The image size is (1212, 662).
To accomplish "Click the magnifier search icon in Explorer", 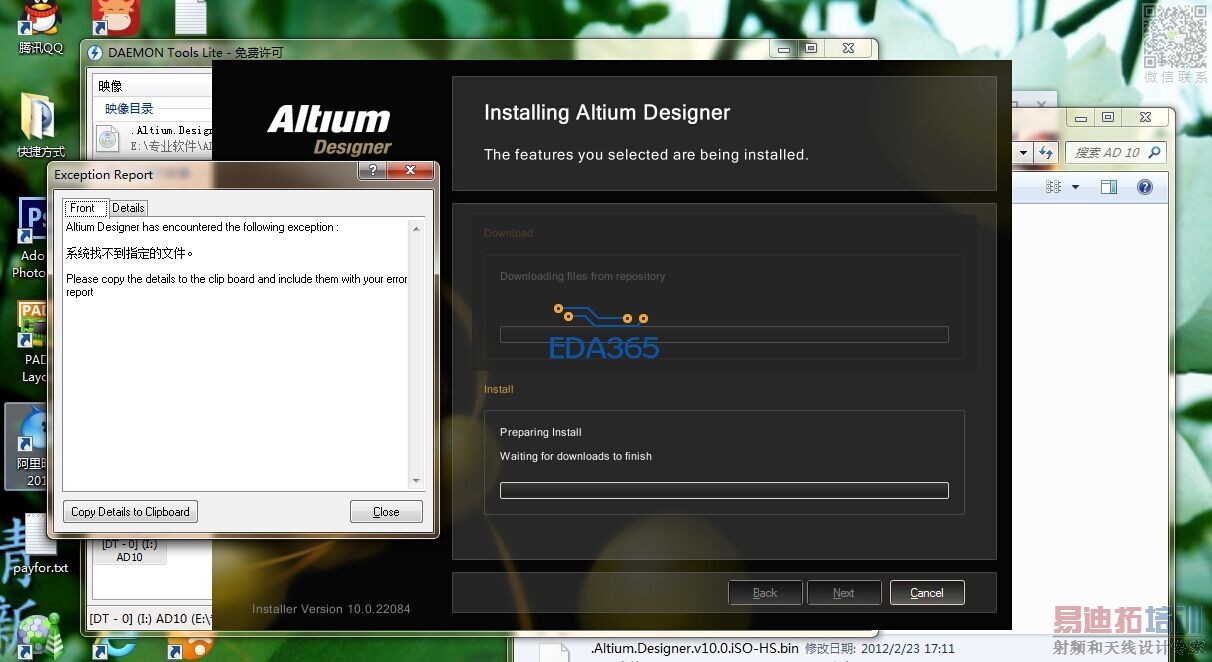I will pos(1155,153).
